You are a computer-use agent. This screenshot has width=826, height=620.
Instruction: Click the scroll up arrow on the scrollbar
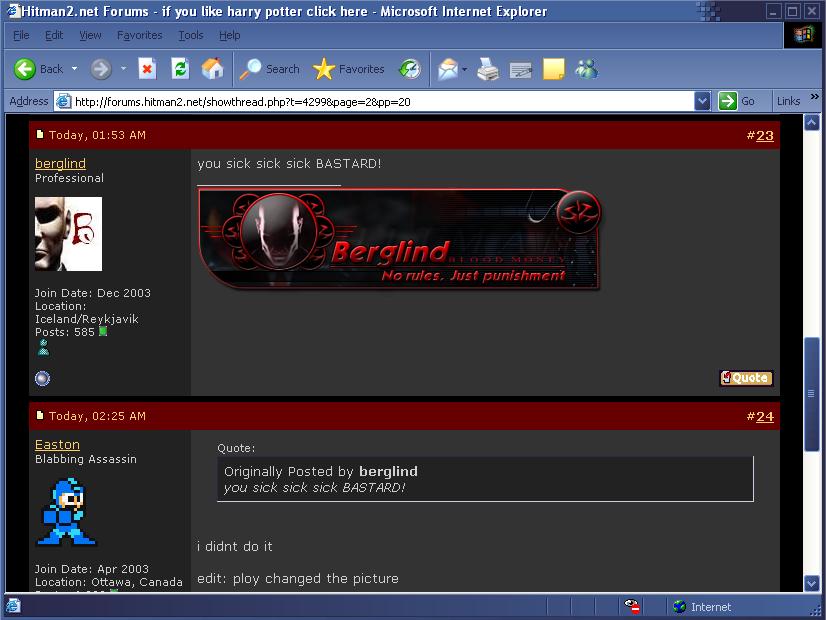tap(811, 123)
